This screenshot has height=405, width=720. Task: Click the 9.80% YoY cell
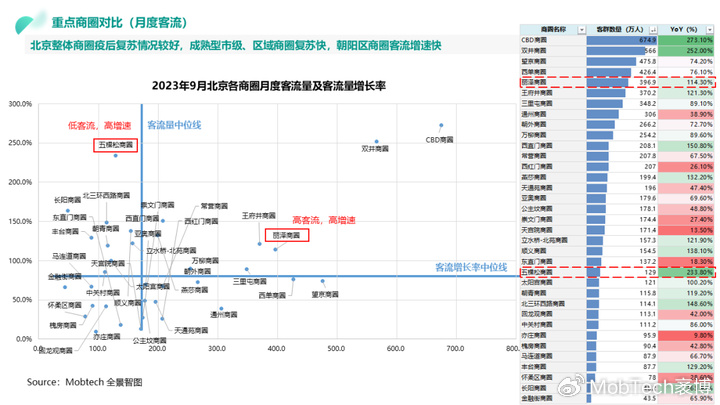686,335
